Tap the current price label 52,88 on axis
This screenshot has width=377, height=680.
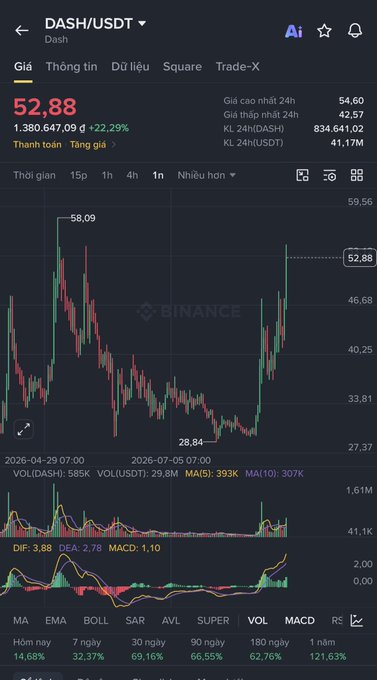click(x=360, y=258)
